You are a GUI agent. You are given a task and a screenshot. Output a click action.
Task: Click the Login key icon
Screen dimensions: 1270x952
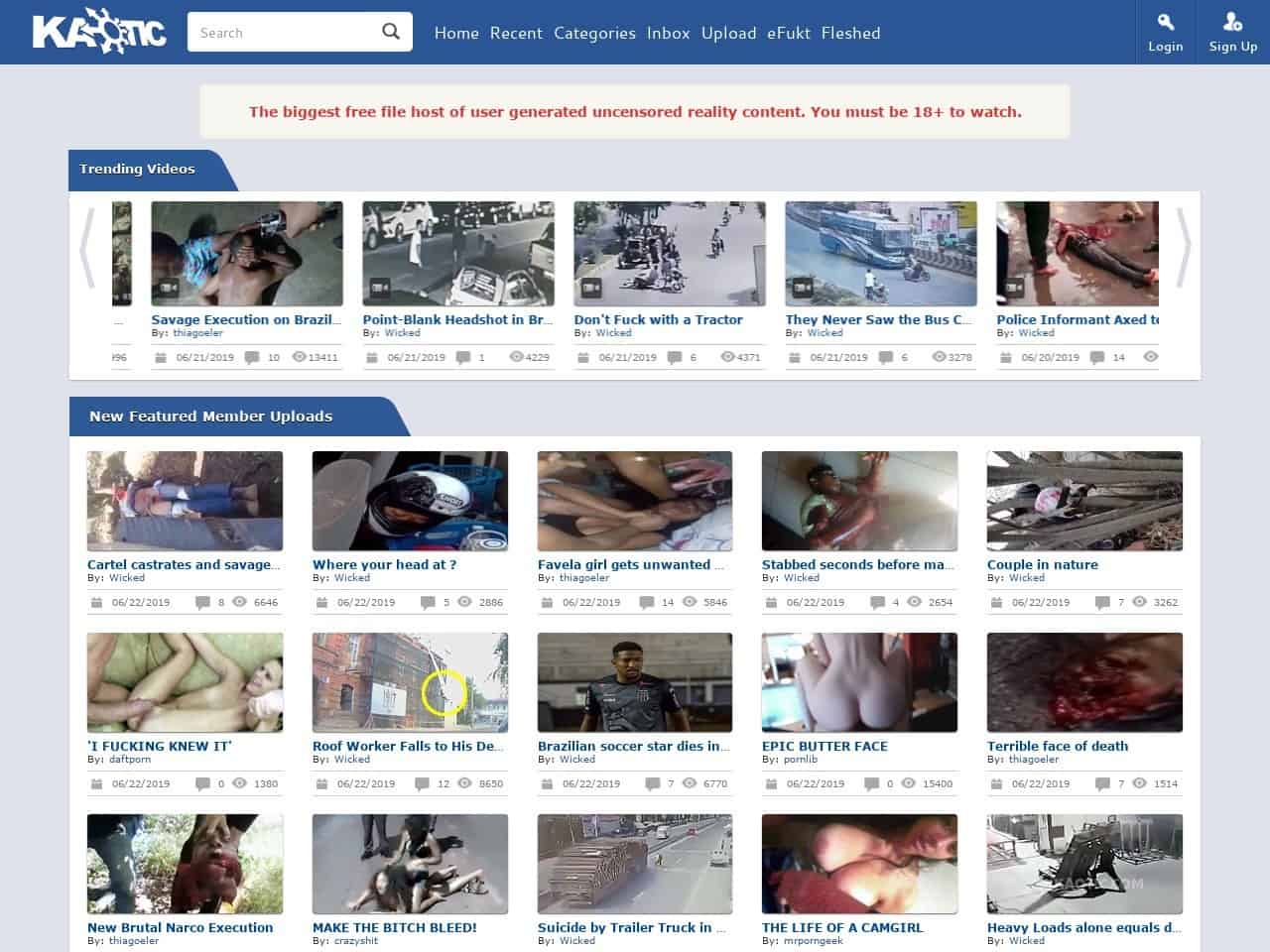click(1165, 22)
